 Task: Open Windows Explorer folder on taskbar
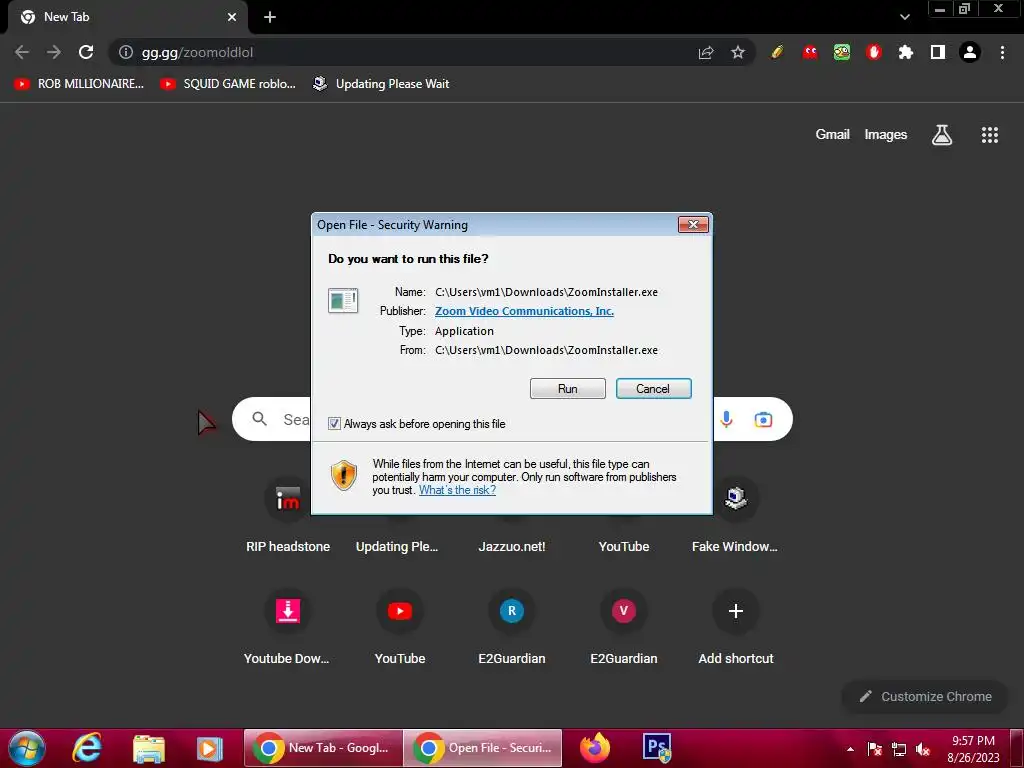coord(149,748)
